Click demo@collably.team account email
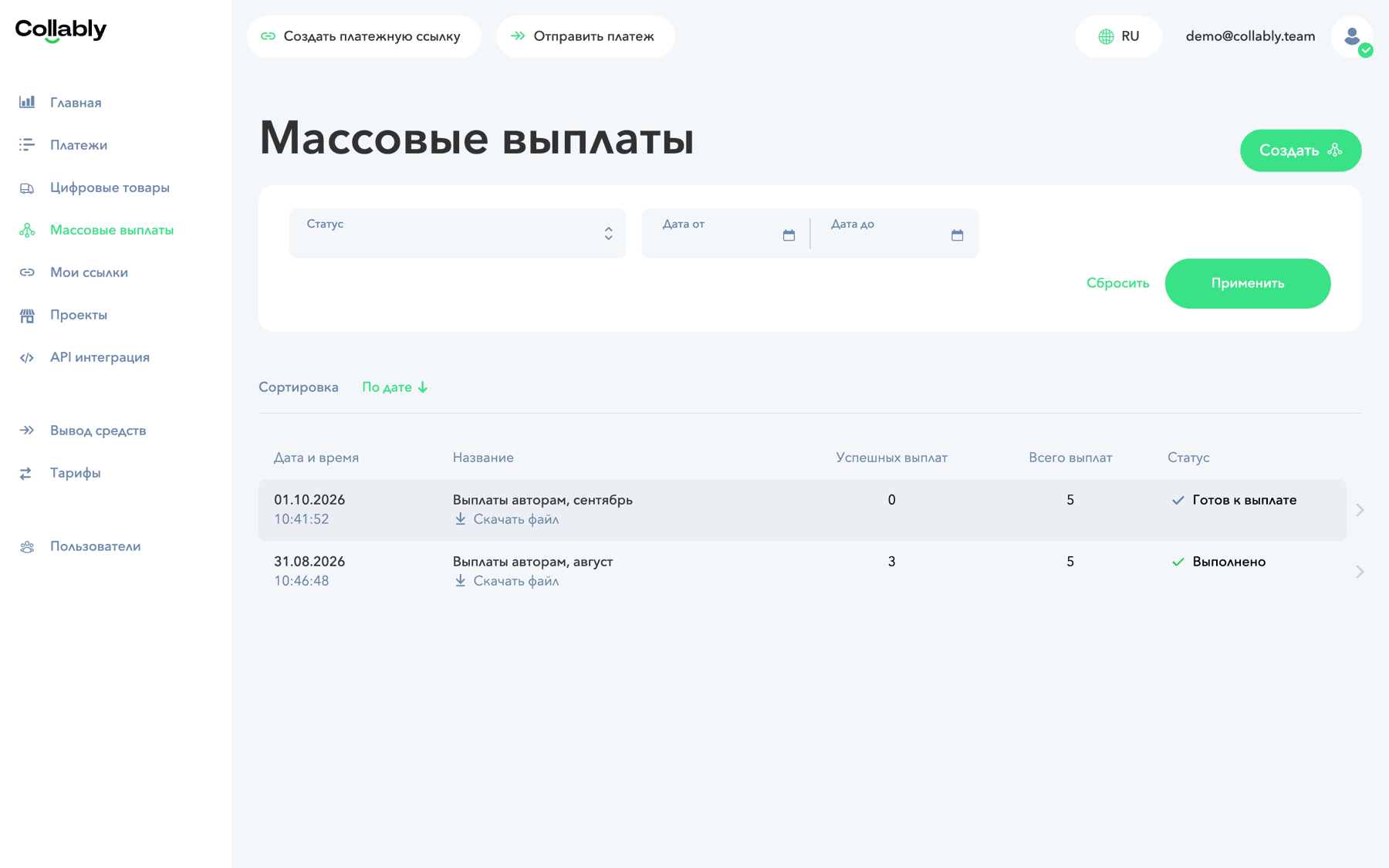The width and height of the screenshot is (1389, 868). point(1250,36)
